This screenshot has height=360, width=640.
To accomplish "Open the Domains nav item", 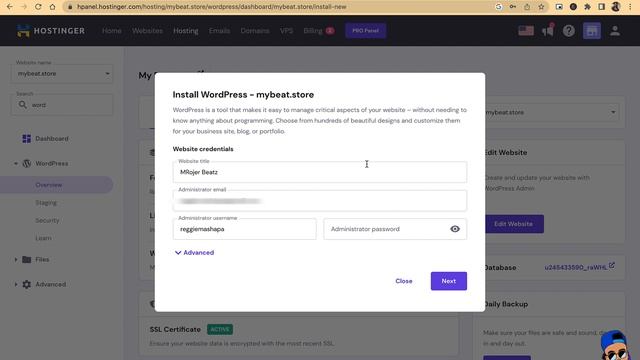I will tap(255, 31).
